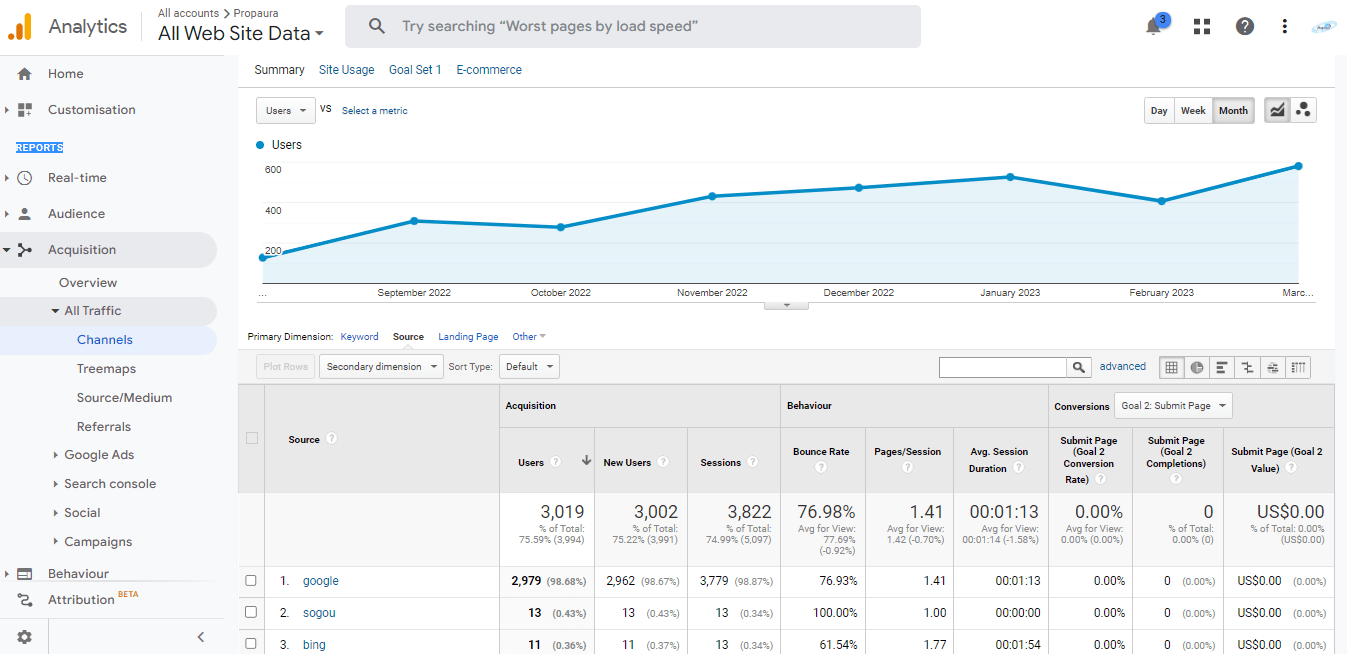Select the performance bar view icon

click(1221, 367)
